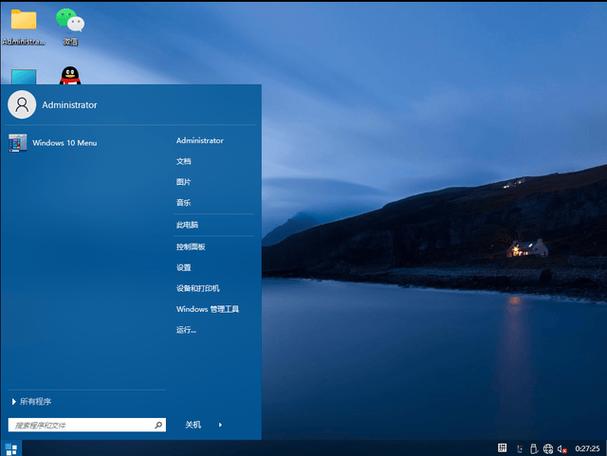Viewport: 607px width, 456px height.
Task: Open 文档 (Documents) in the Start menu
Action: coord(183,161)
